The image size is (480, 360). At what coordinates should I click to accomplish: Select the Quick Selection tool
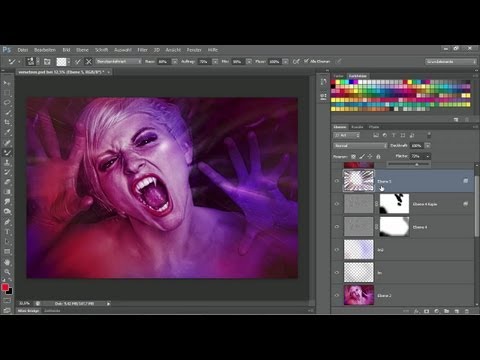pyautogui.click(x=7, y=113)
